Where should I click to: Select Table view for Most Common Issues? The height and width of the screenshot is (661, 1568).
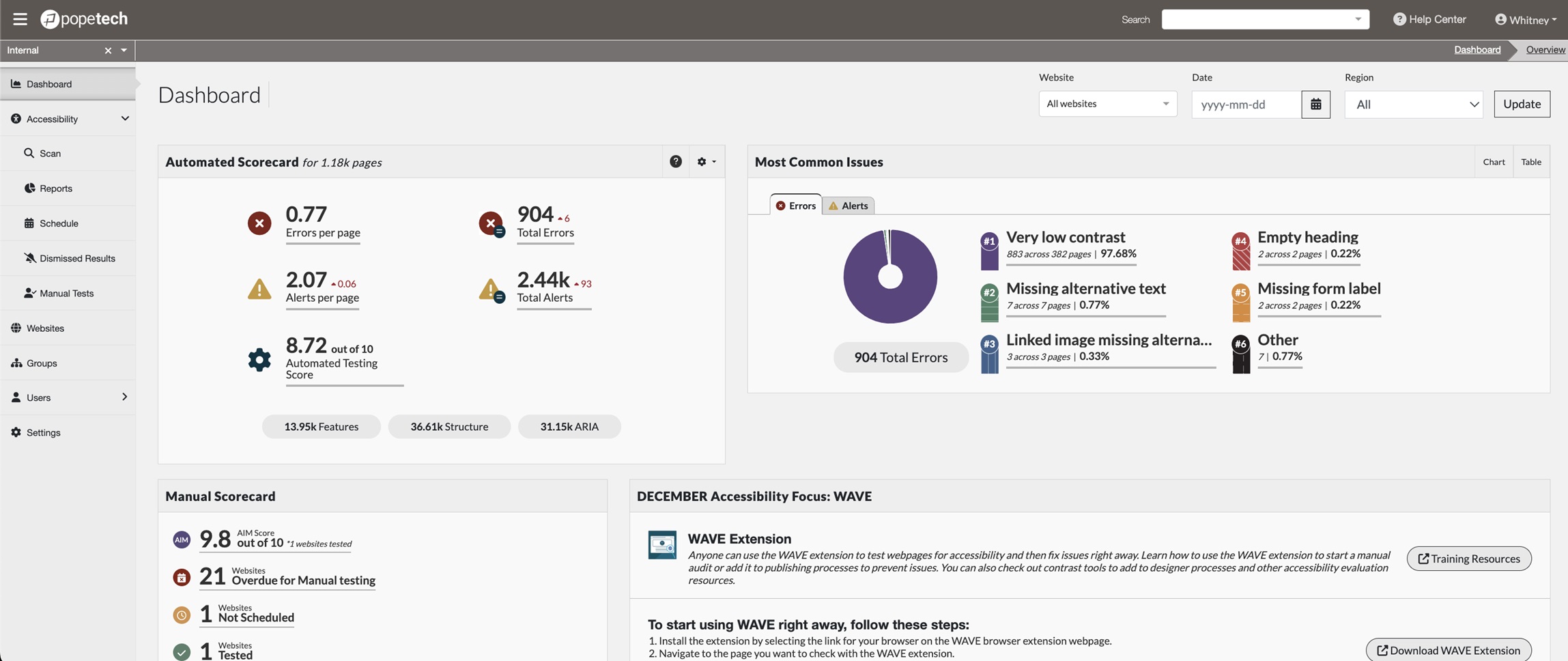point(1531,162)
